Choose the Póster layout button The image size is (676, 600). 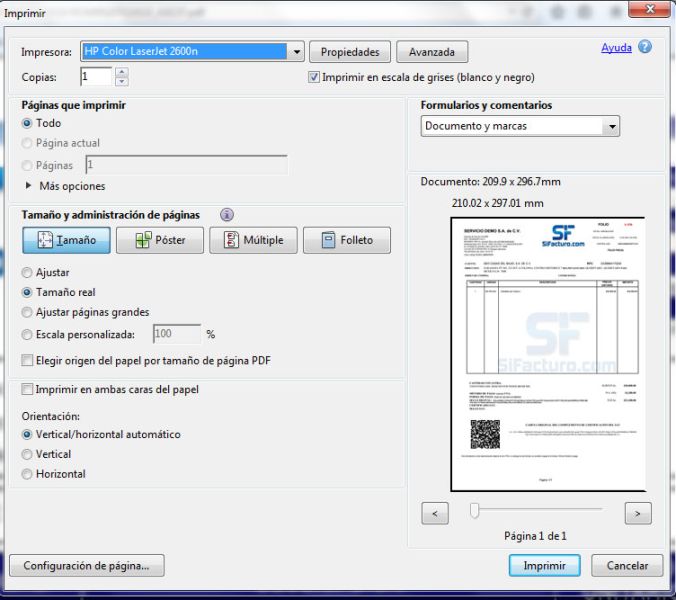159,240
